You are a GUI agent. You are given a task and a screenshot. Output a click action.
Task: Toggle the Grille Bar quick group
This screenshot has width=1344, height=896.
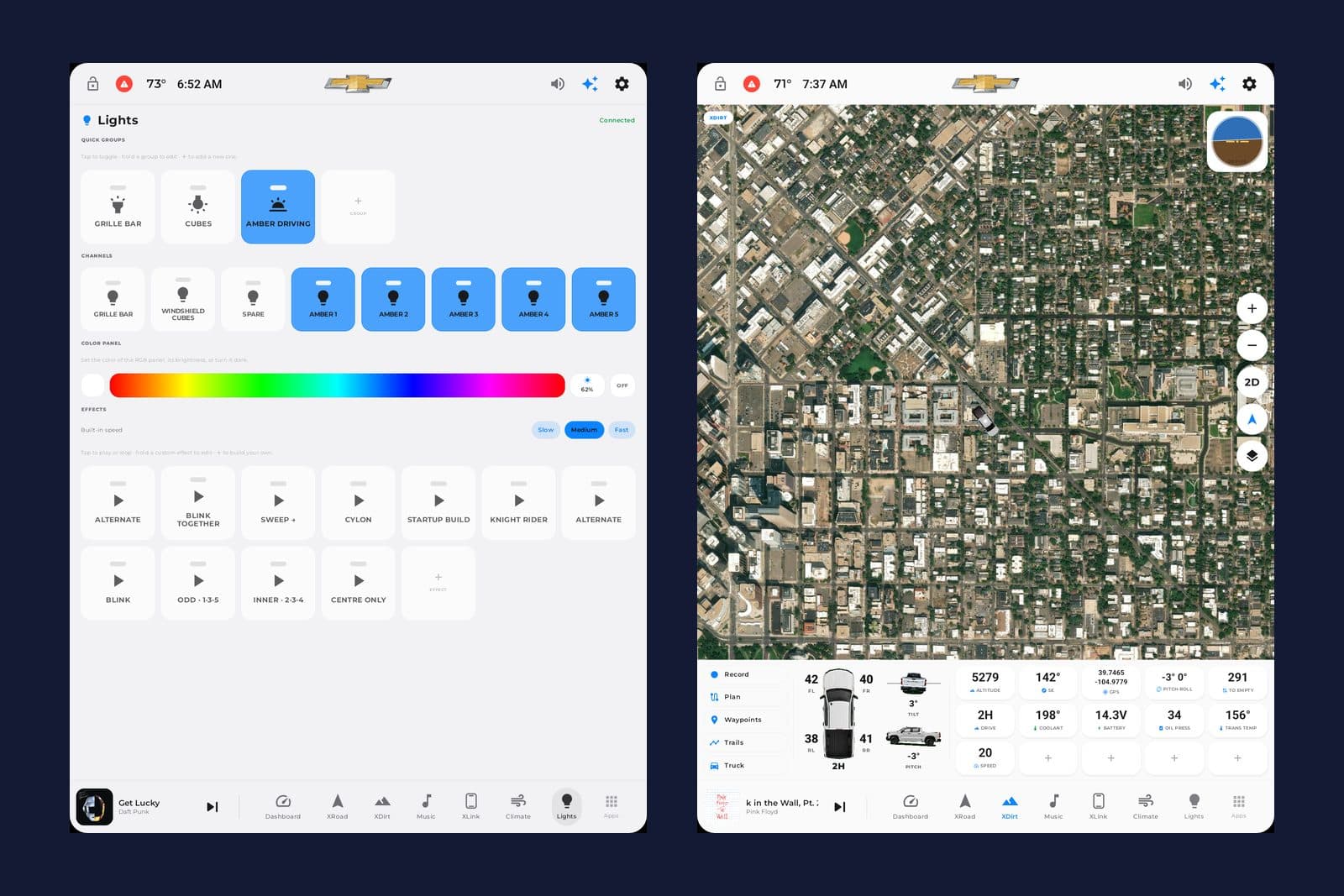click(118, 207)
